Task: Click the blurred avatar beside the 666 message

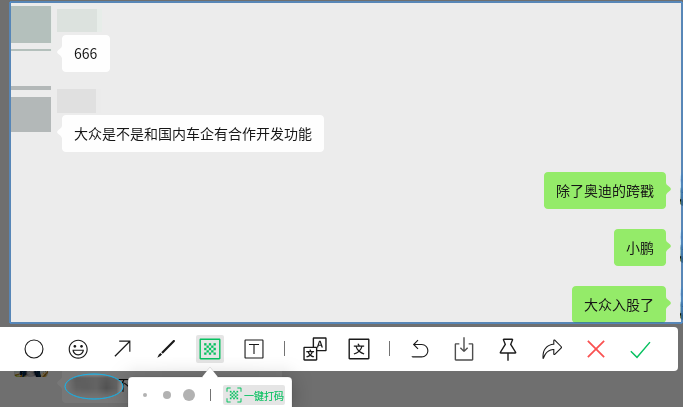Action: [31, 25]
